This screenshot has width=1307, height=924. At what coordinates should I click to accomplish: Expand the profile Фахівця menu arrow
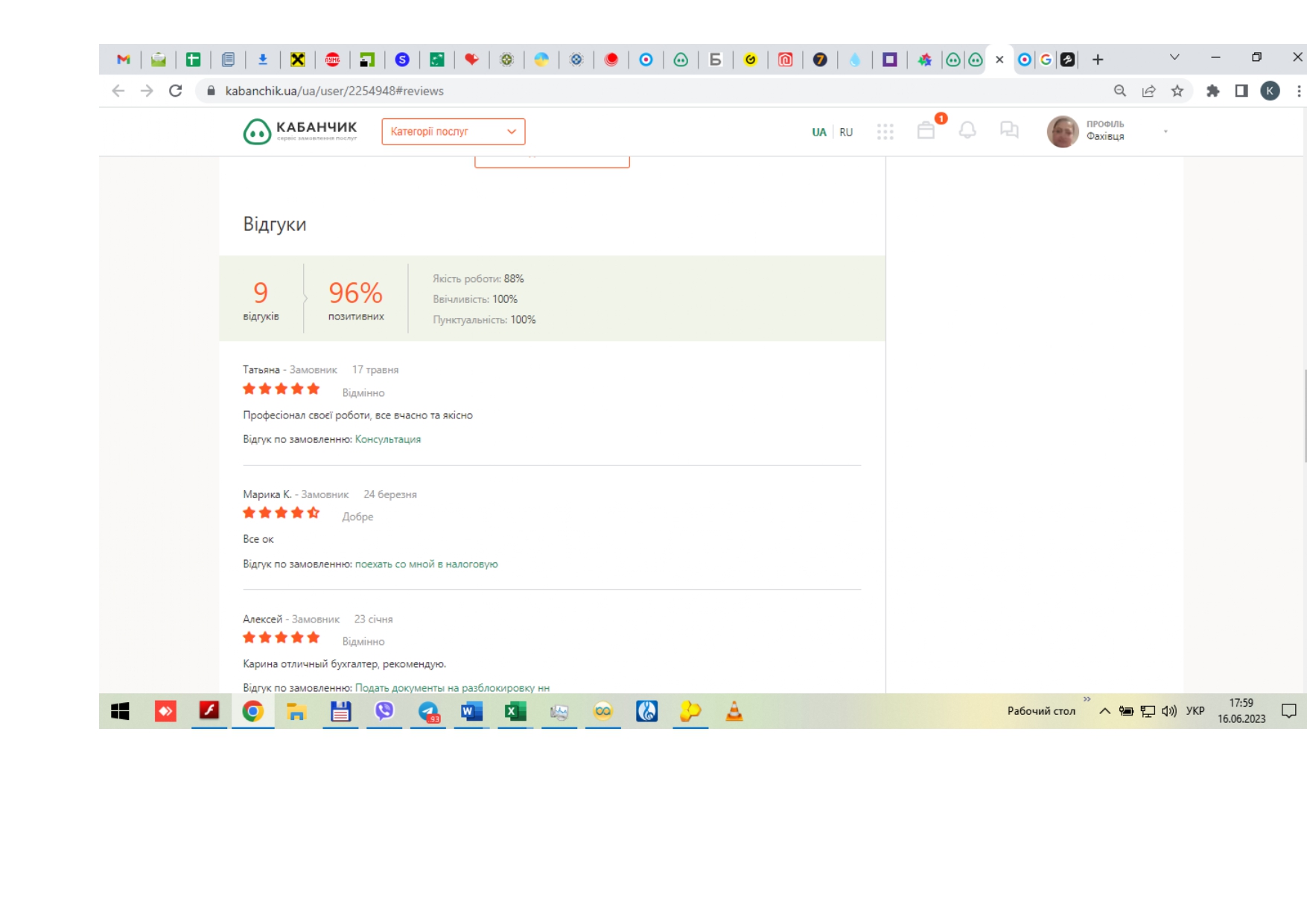click(1166, 132)
